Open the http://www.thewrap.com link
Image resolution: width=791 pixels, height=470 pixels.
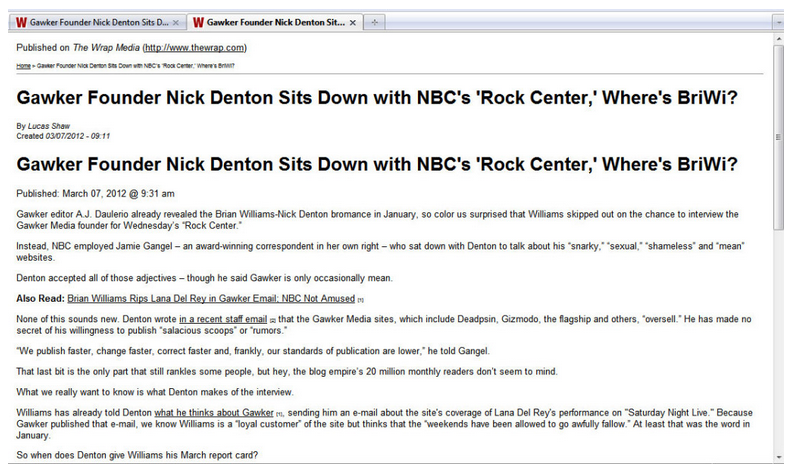pyautogui.click(x=194, y=47)
